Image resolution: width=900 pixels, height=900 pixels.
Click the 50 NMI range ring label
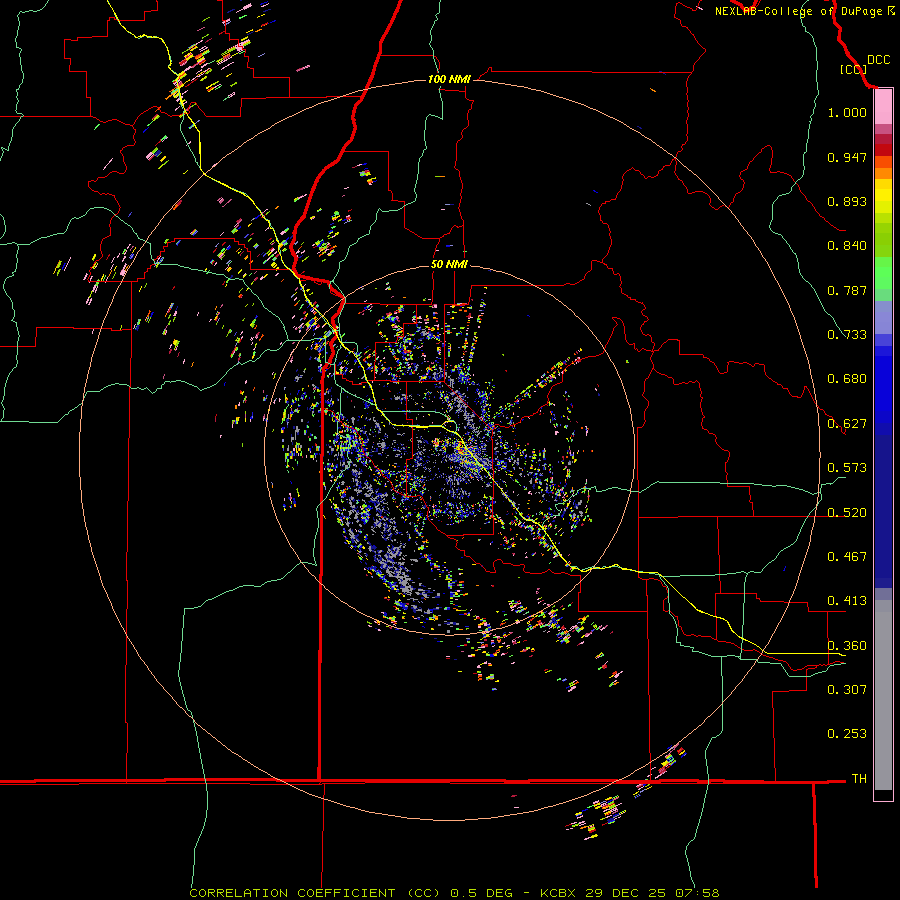tap(449, 265)
